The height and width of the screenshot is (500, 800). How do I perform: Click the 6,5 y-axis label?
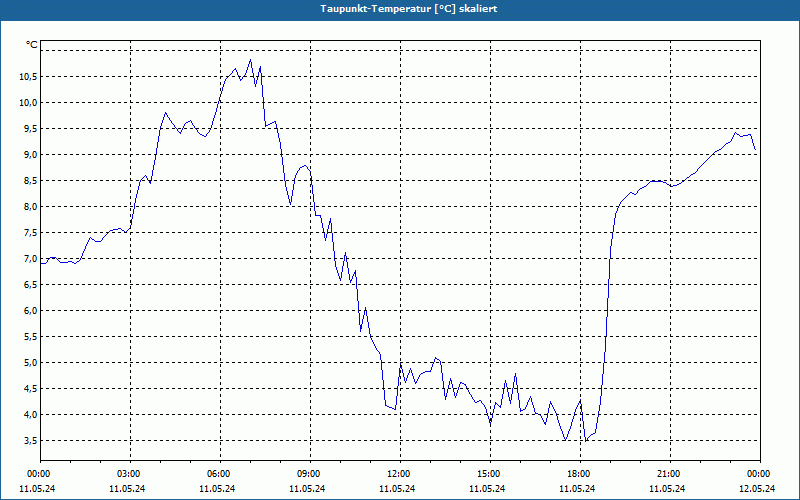point(30,285)
